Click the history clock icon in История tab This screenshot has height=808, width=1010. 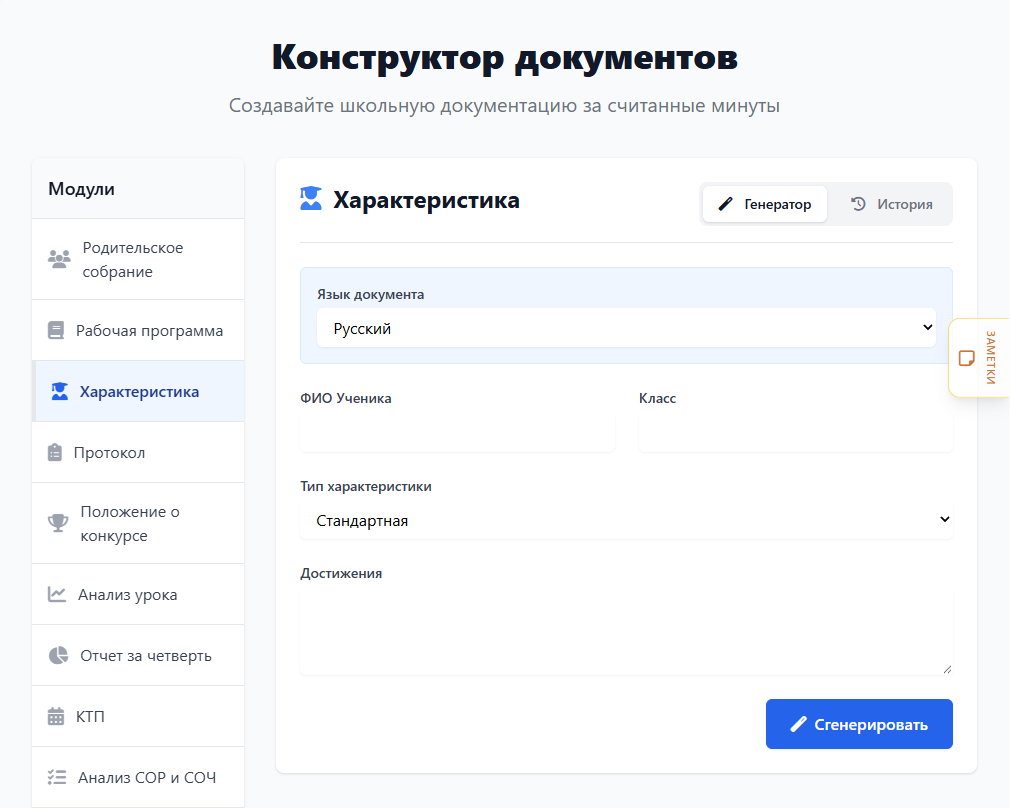[x=858, y=204]
